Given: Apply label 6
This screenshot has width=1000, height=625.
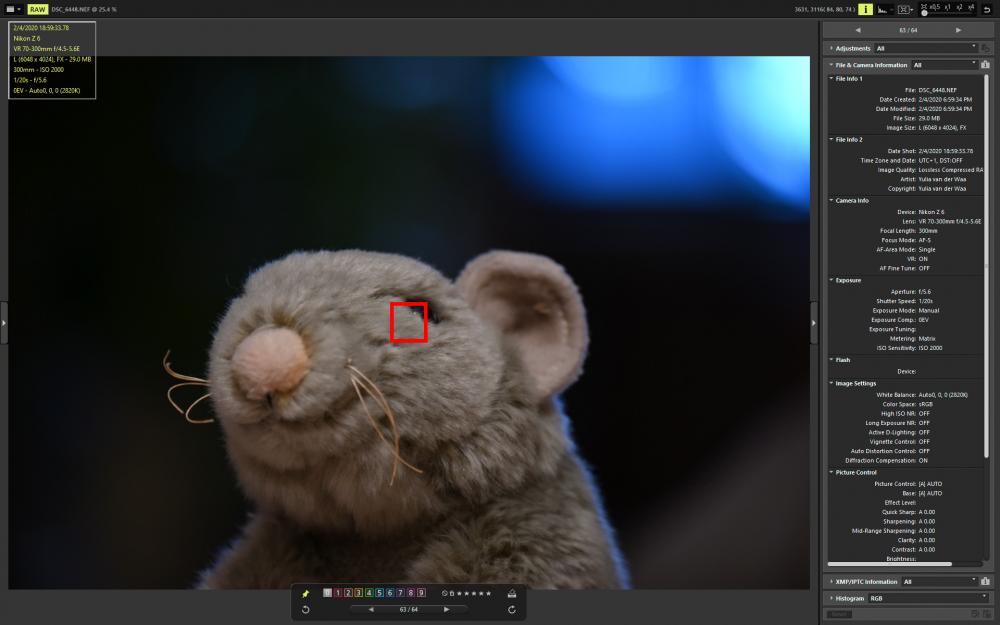Looking at the screenshot, I should pyautogui.click(x=390, y=593).
